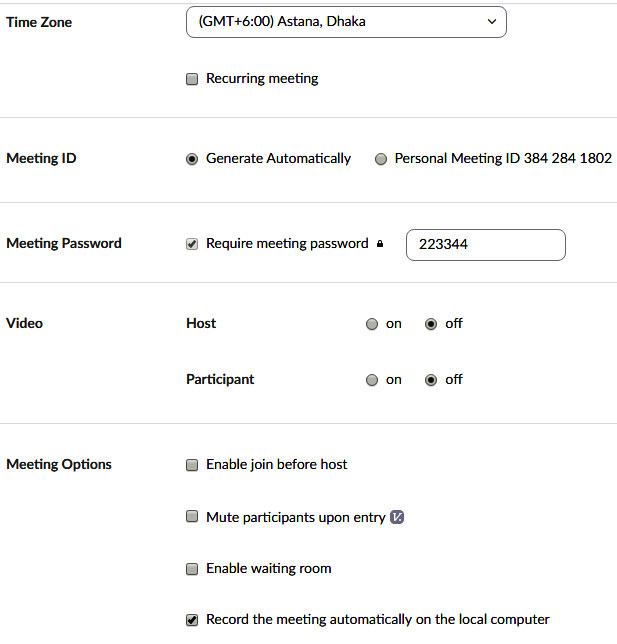Click the info icon after Mute participants
Screen dimensions: 617x644
tap(397, 517)
